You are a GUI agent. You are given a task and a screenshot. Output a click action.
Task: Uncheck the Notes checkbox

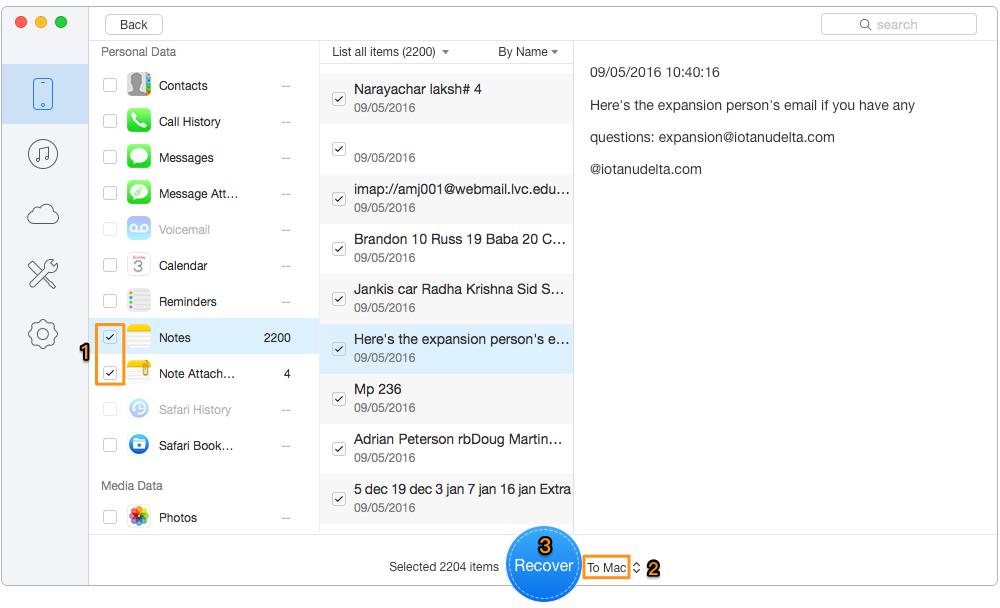[x=110, y=337]
